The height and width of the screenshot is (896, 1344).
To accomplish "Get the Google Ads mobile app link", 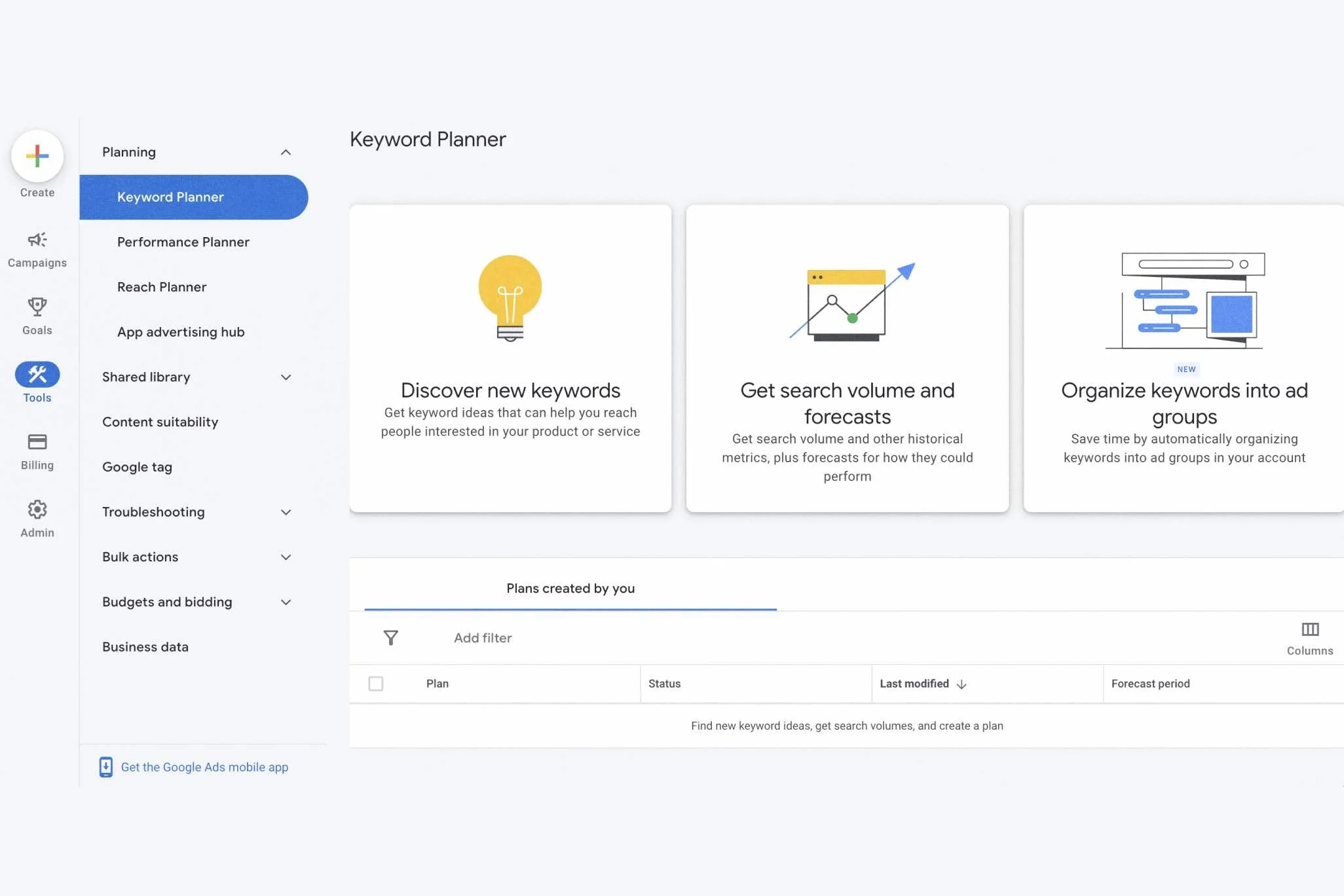I will pos(204,767).
